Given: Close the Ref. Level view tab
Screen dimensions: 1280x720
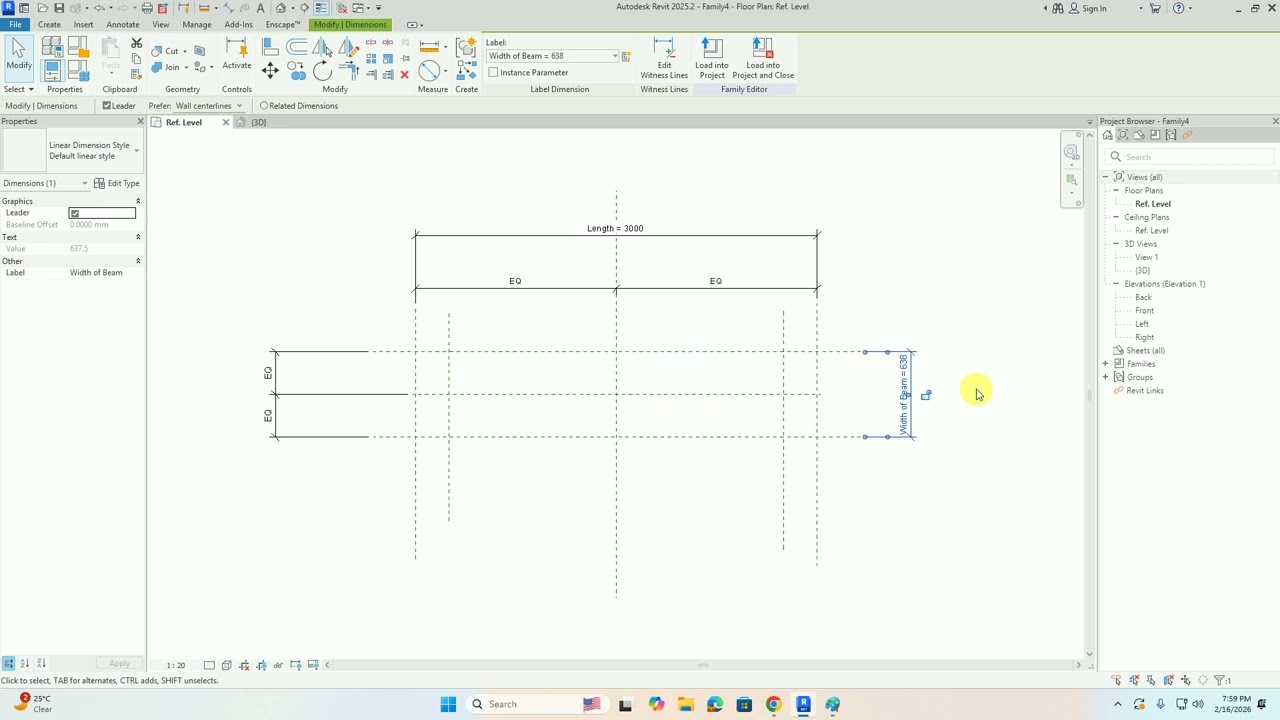Looking at the screenshot, I should (x=225, y=122).
